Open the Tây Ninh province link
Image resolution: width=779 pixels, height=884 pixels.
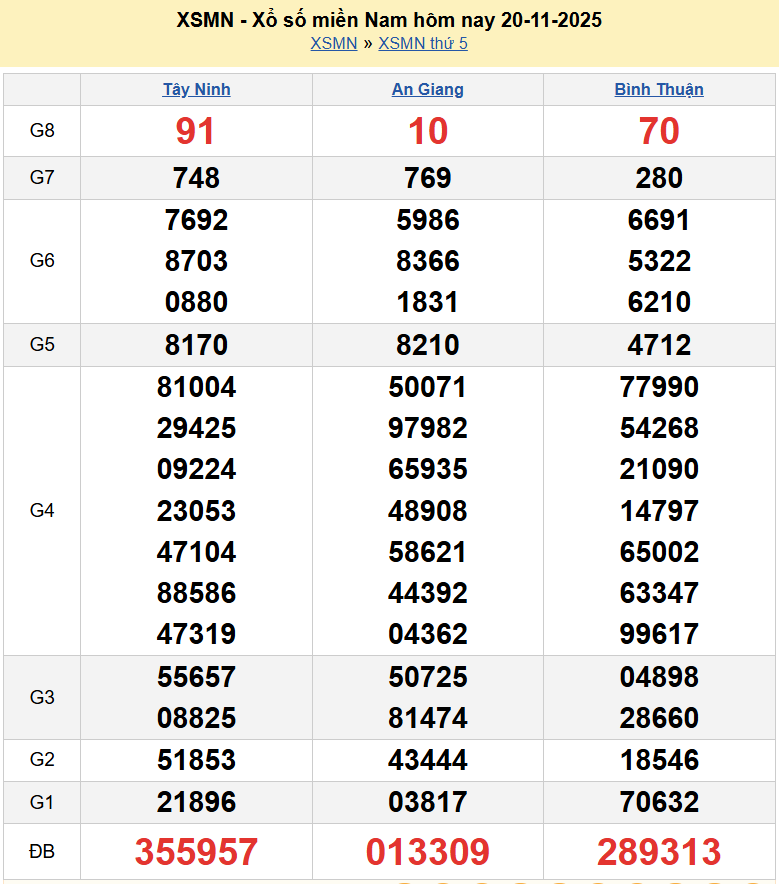[196, 89]
